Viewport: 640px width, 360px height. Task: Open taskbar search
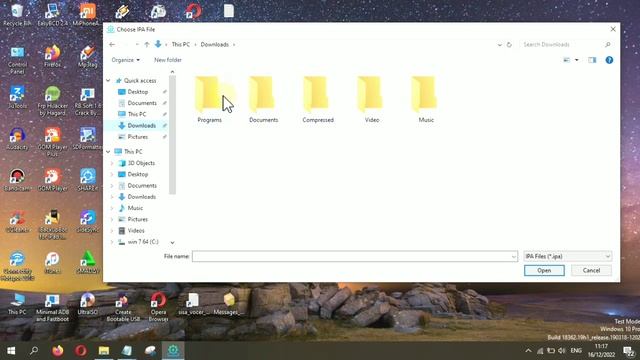[34, 351]
